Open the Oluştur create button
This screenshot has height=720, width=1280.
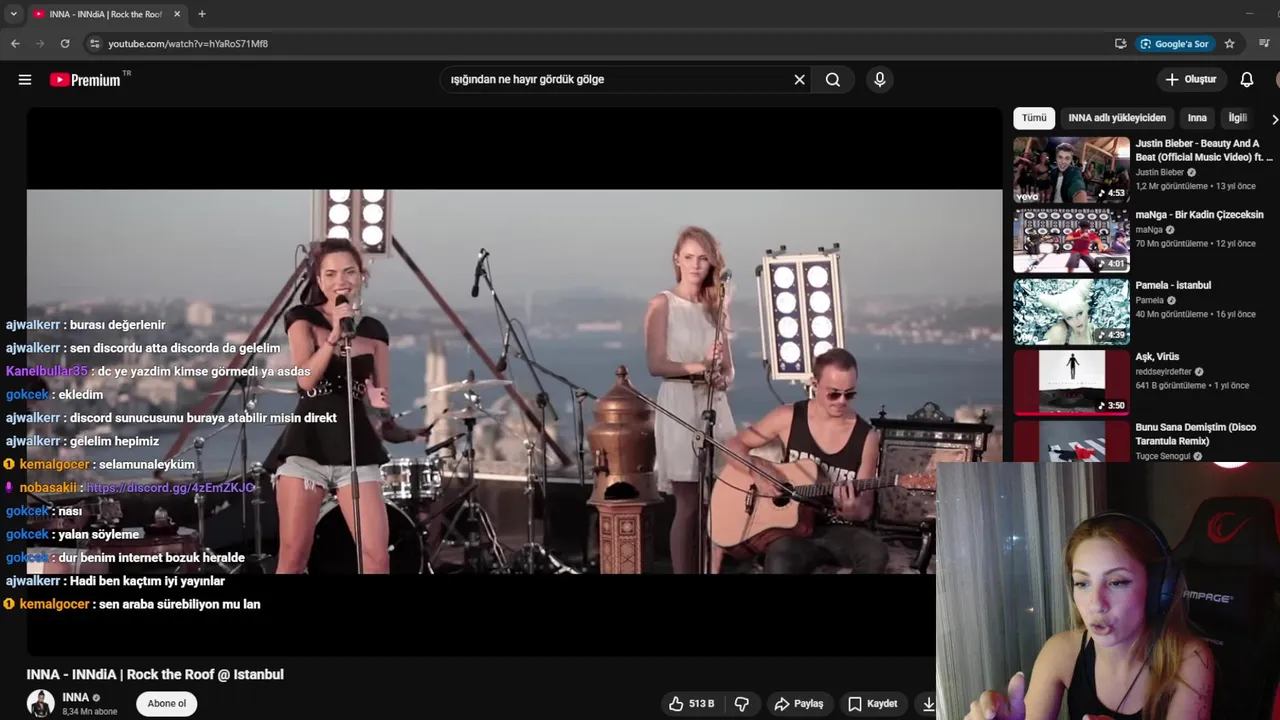(x=1191, y=80)
